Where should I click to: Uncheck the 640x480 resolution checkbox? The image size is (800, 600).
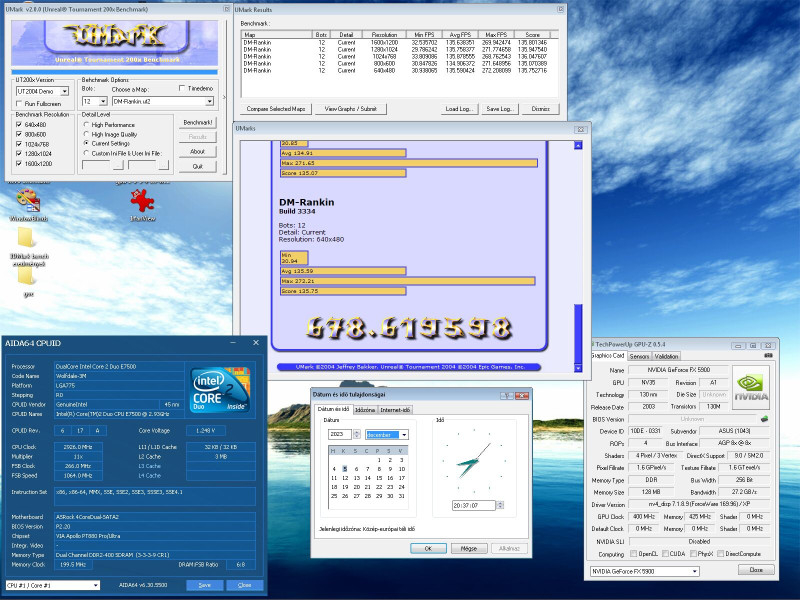19,124
